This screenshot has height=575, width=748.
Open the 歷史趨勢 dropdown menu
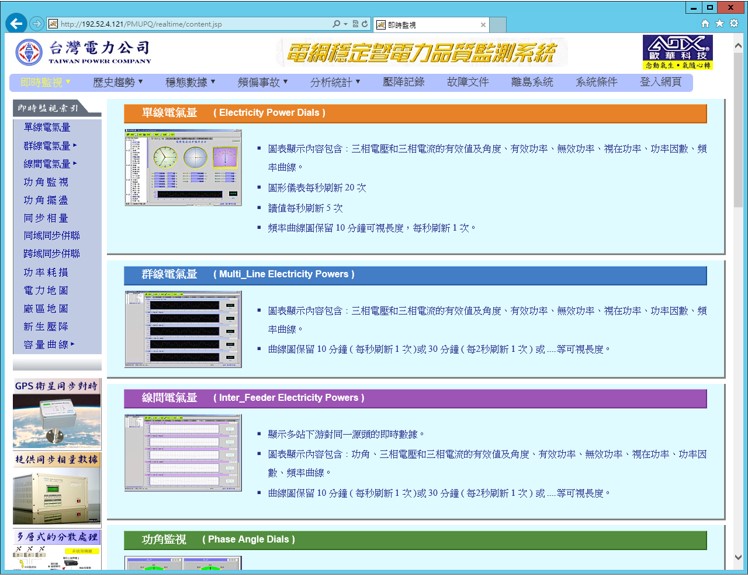(118, 82)
